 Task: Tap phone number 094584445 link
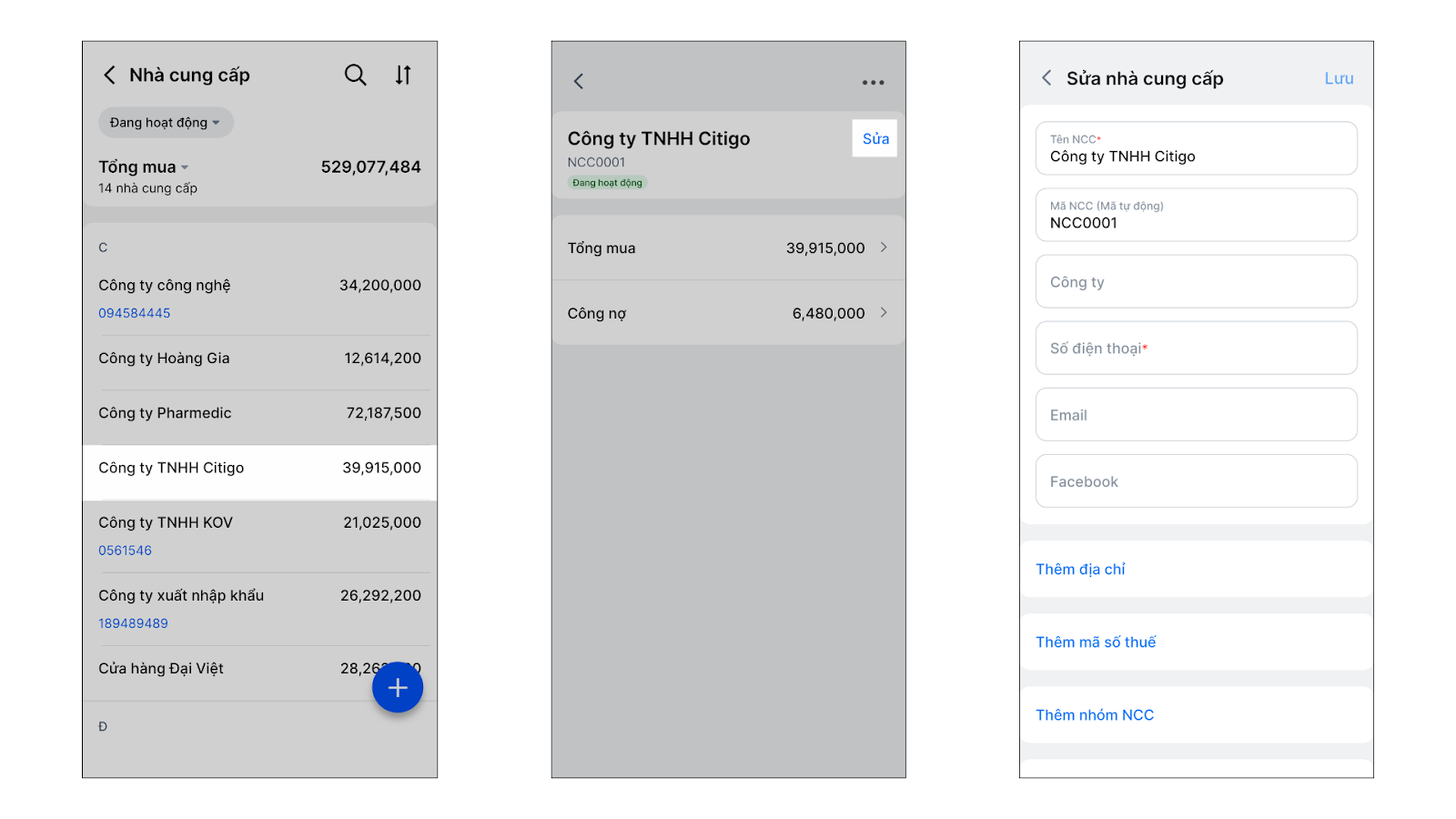coord(135,313)
